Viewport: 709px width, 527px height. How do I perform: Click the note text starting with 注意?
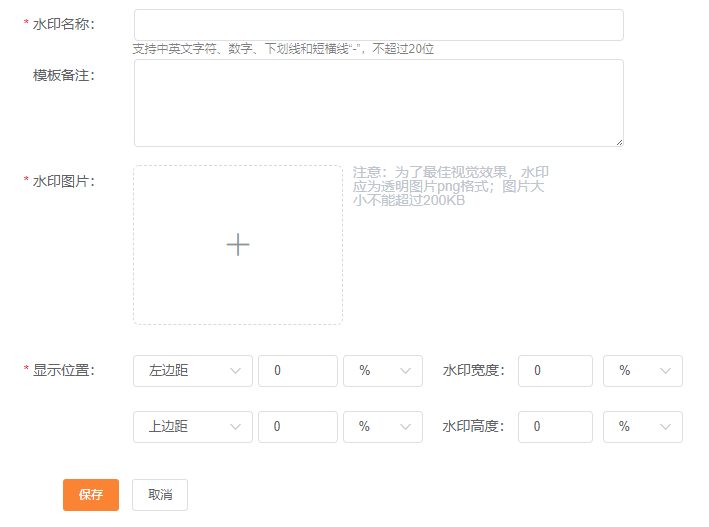[450, 186]
